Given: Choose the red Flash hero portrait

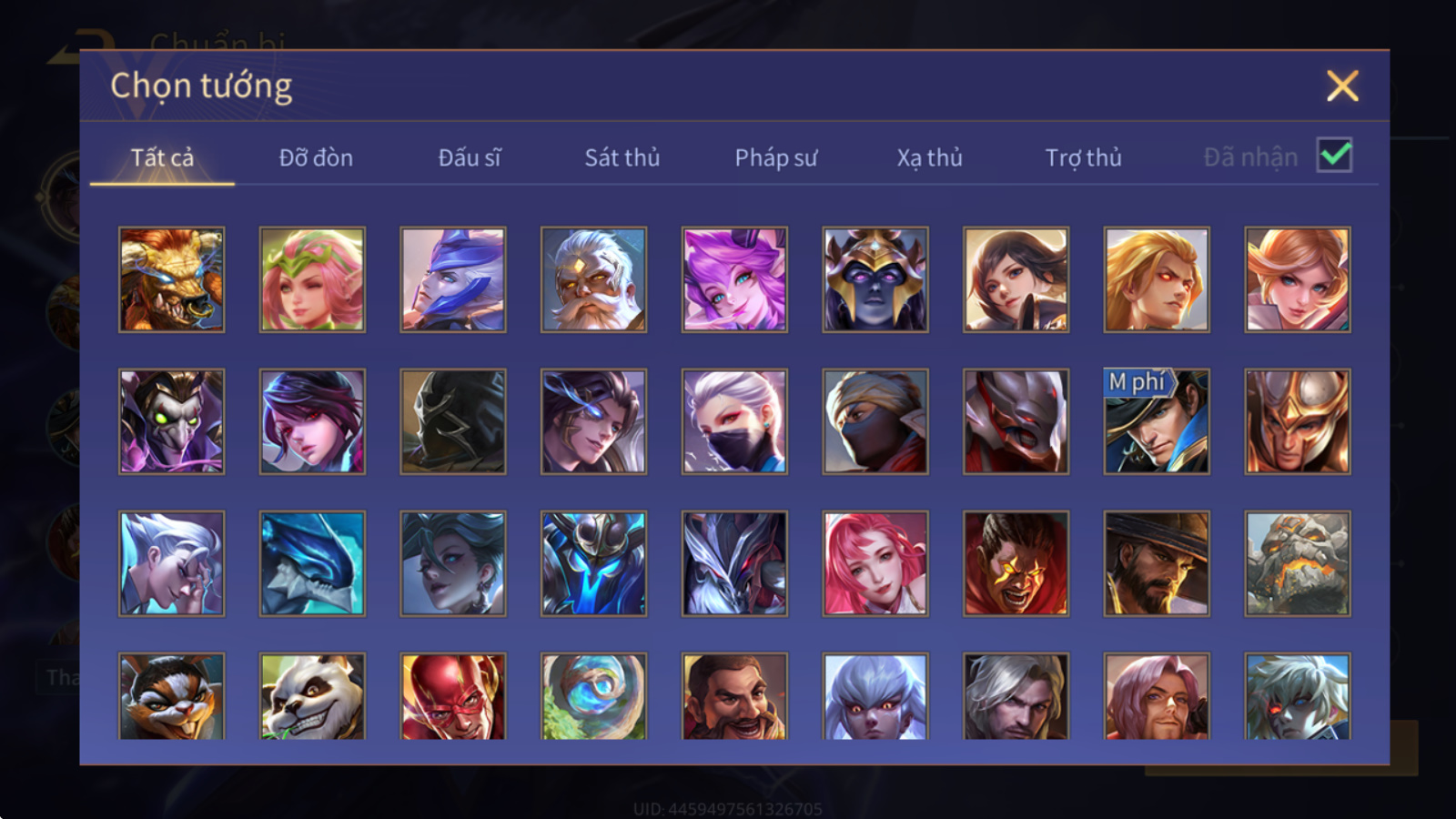Looking at the screenshot, I should (453, 696).
